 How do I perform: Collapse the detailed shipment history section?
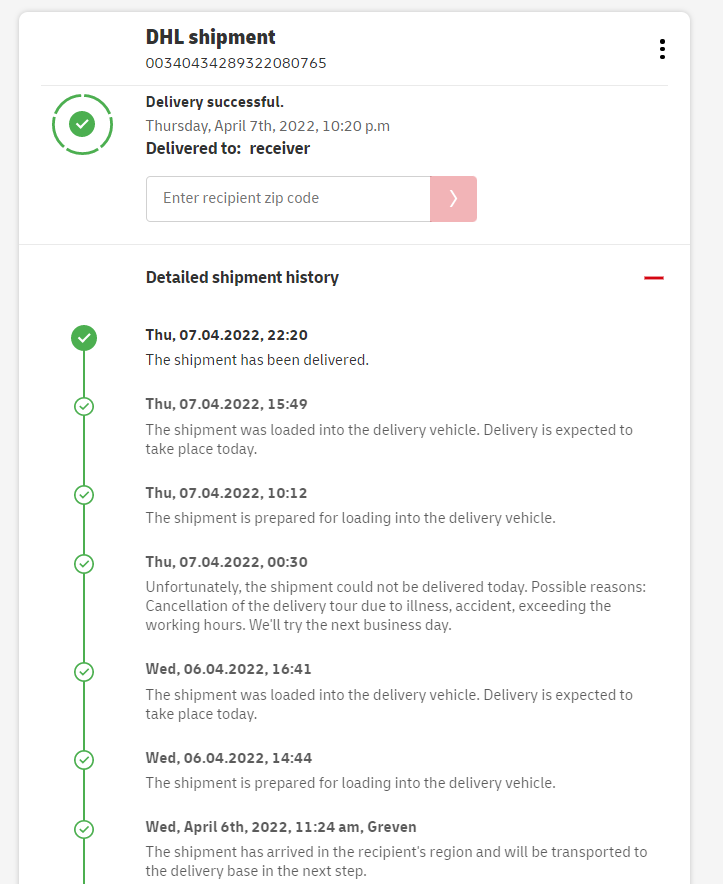[654, 278]
